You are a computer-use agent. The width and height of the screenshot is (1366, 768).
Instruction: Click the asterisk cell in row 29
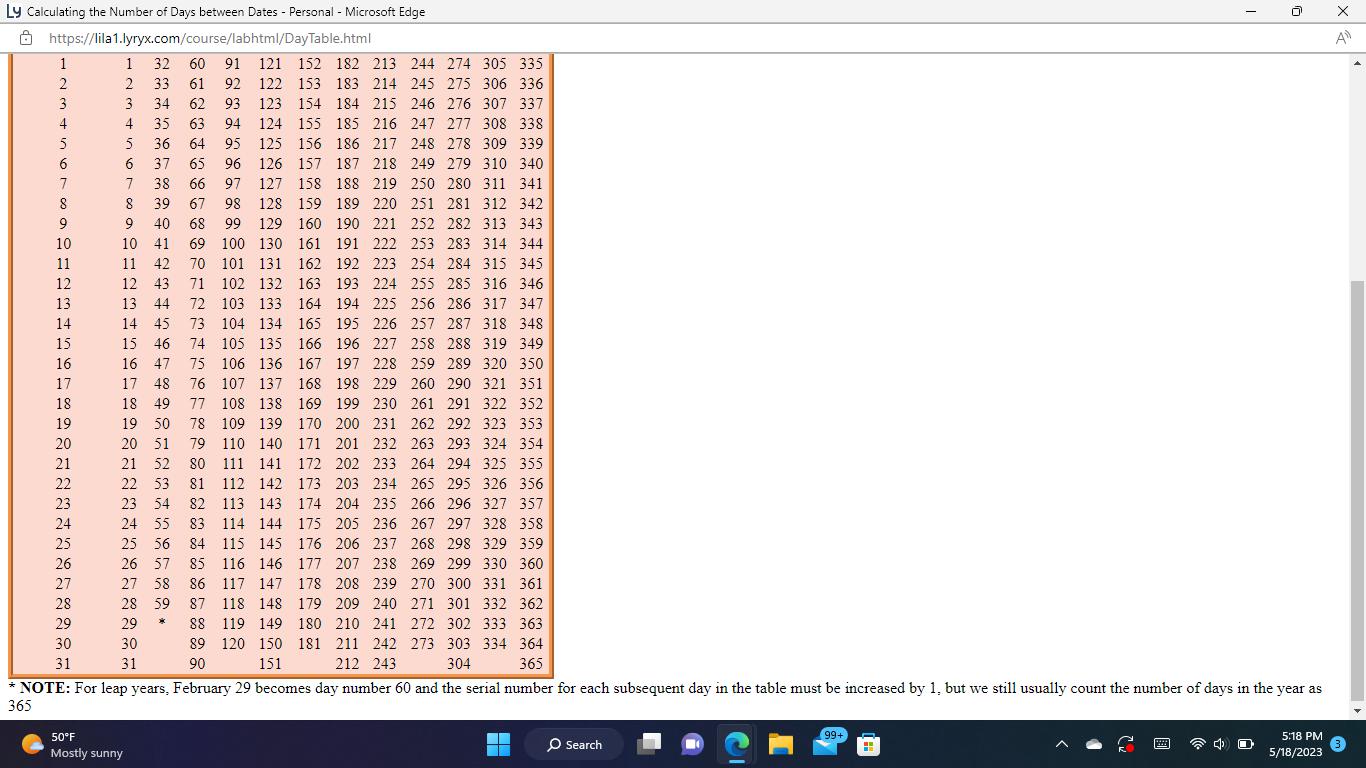pos(162,624)
